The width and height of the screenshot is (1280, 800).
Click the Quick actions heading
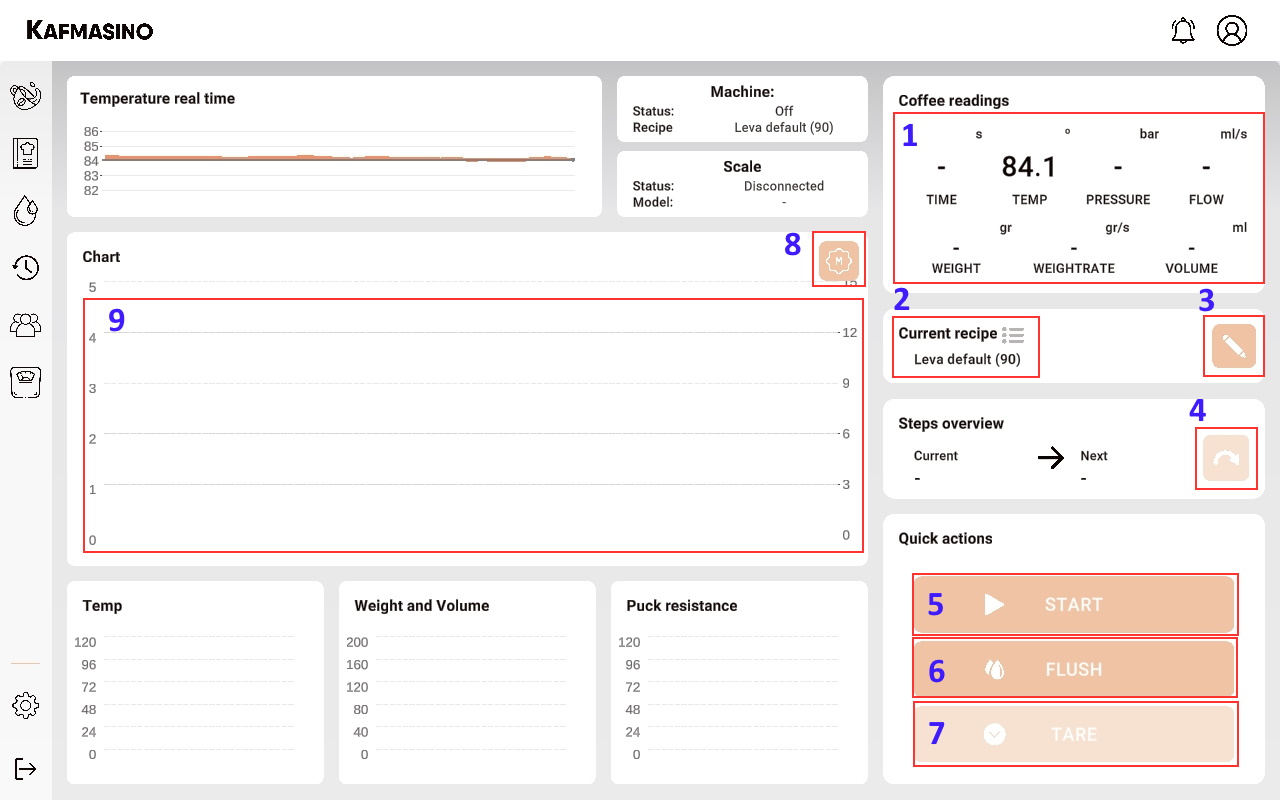[x=945, y=538]
